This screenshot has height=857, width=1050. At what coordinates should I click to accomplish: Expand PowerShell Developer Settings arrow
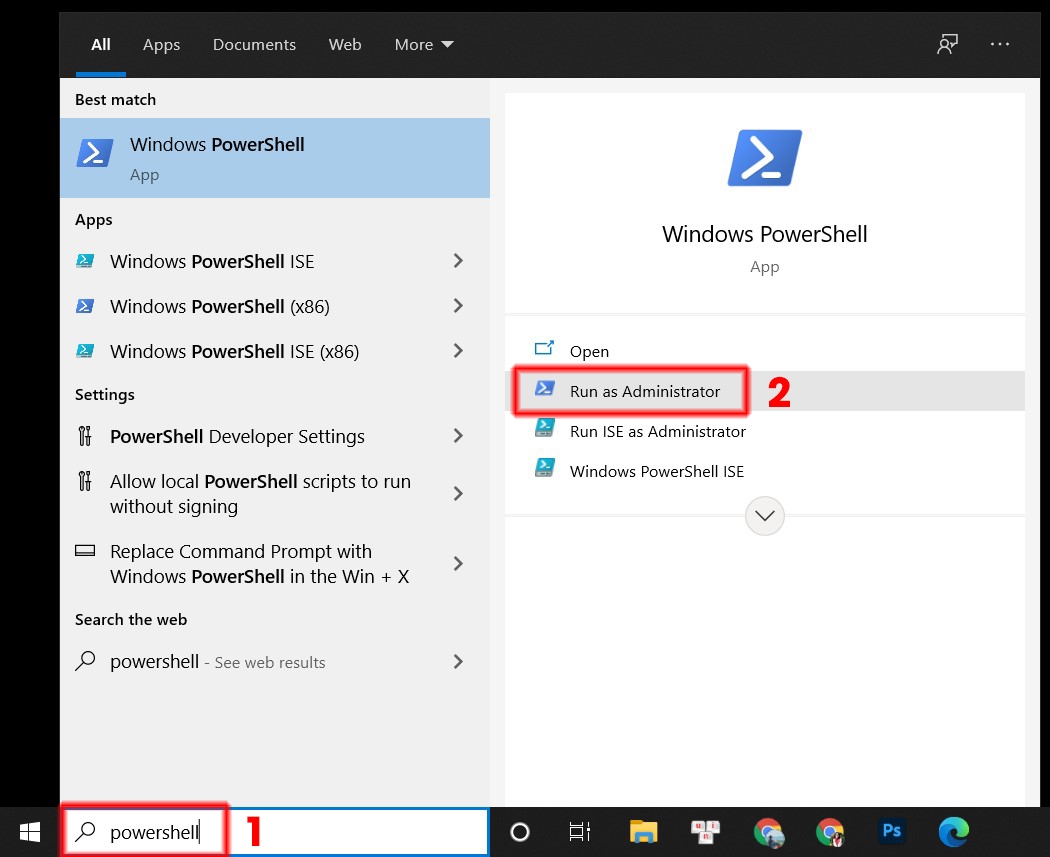click(458, 436)
